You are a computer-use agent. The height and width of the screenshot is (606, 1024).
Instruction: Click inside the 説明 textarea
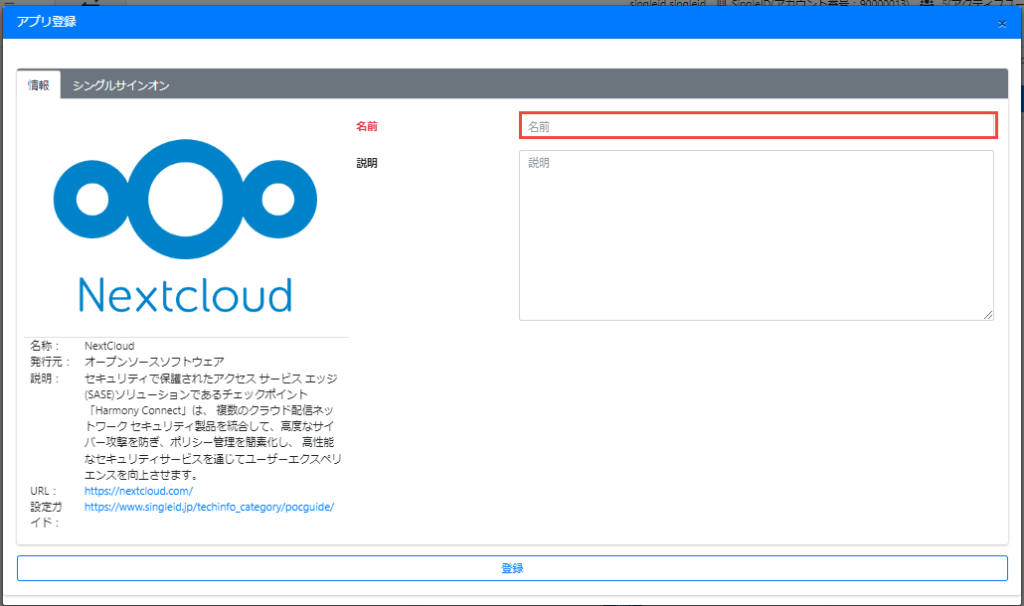point(756,235)
